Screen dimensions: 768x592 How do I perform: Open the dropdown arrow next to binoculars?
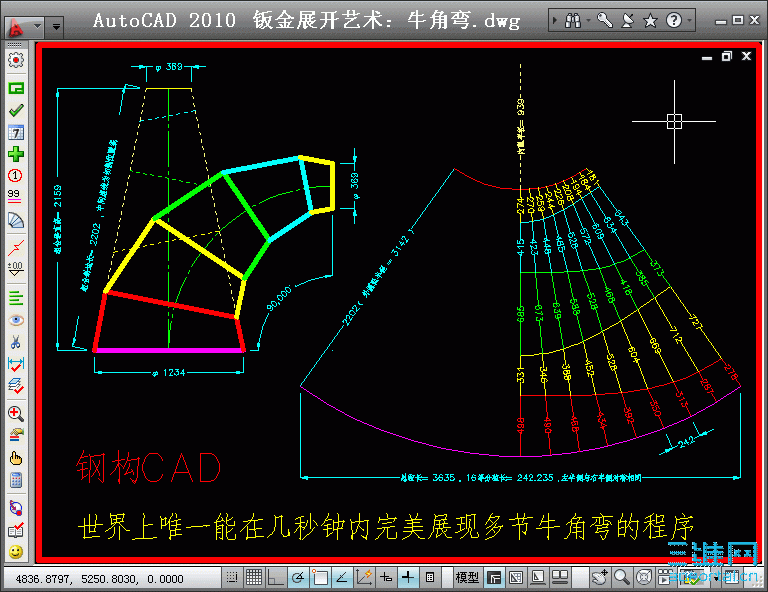point(588,21)
